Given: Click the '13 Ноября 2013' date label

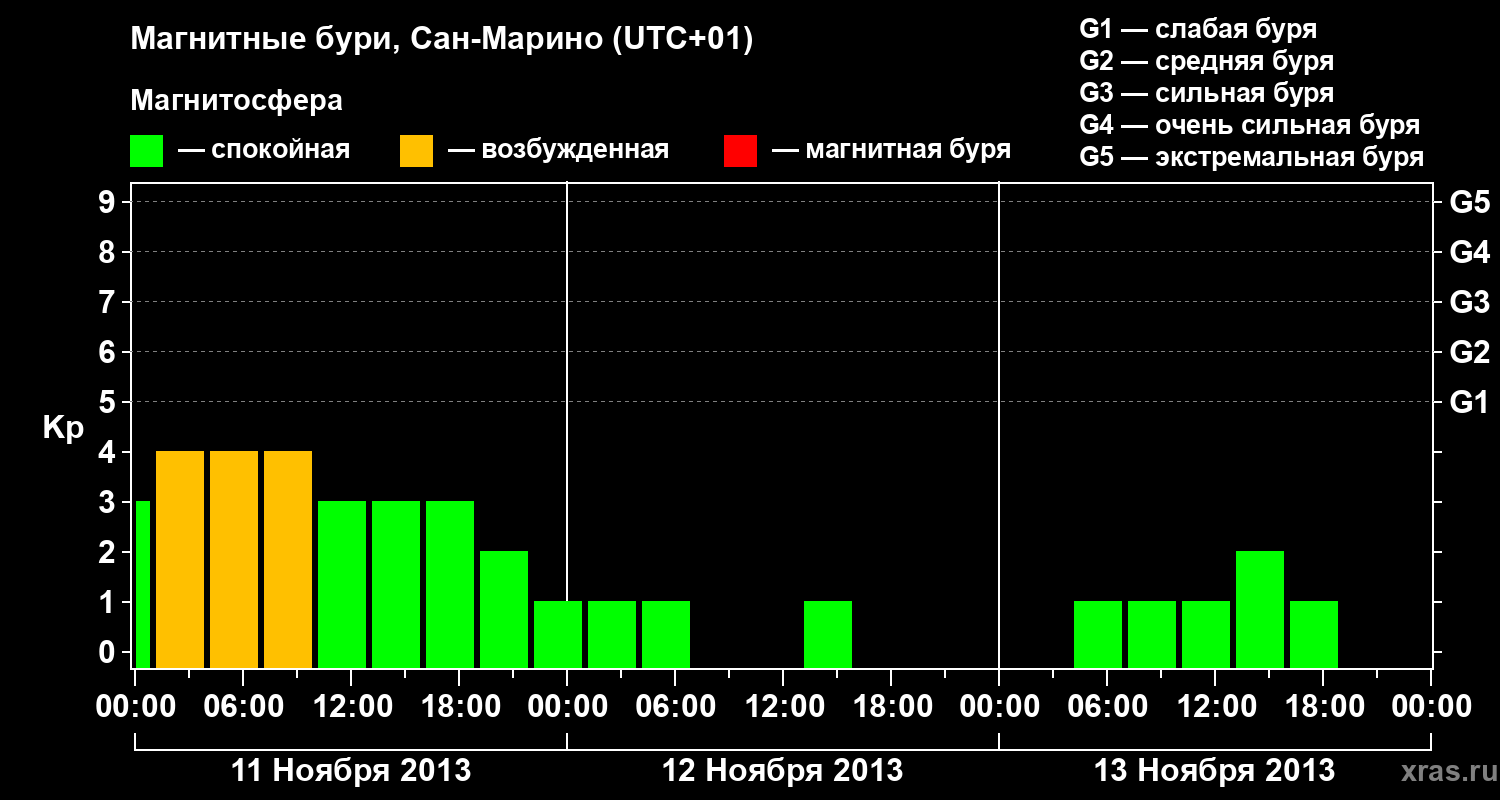Looking at the screenshot, I should coord(1215,771).
